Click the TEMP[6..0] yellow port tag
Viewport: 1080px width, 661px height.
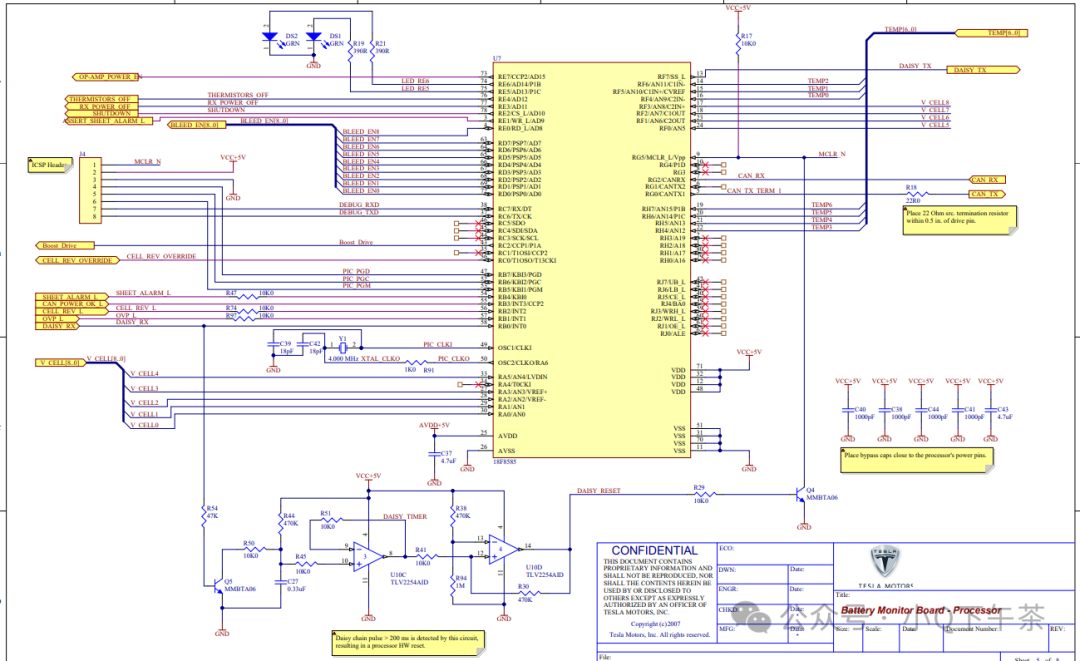[x=992, y=33]
